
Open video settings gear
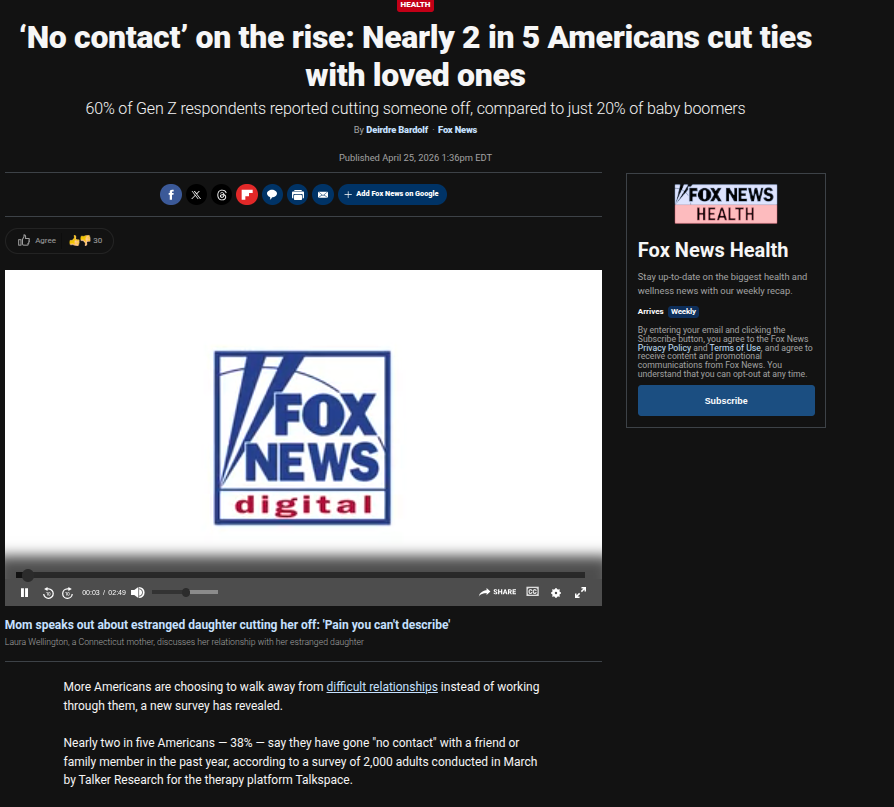(556, 593)
